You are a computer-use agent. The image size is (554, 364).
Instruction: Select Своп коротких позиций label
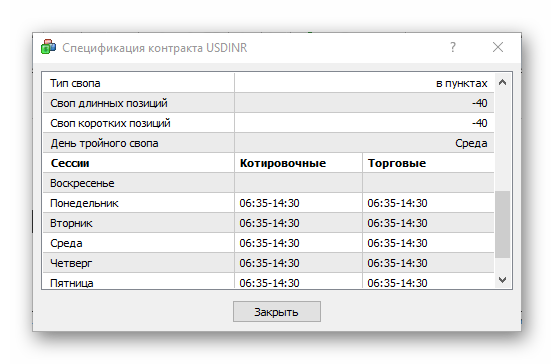pos(110,123)
